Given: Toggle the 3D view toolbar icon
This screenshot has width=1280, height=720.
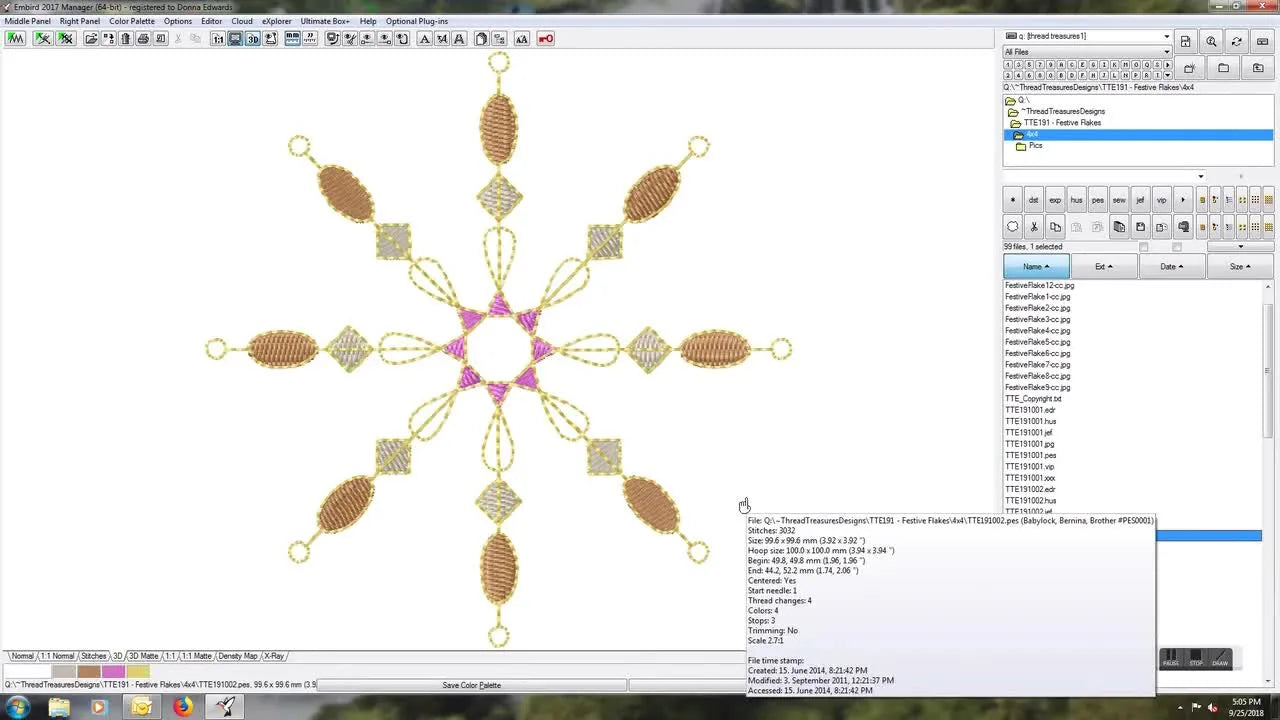Looking at the screenshot, I should 253,39.
